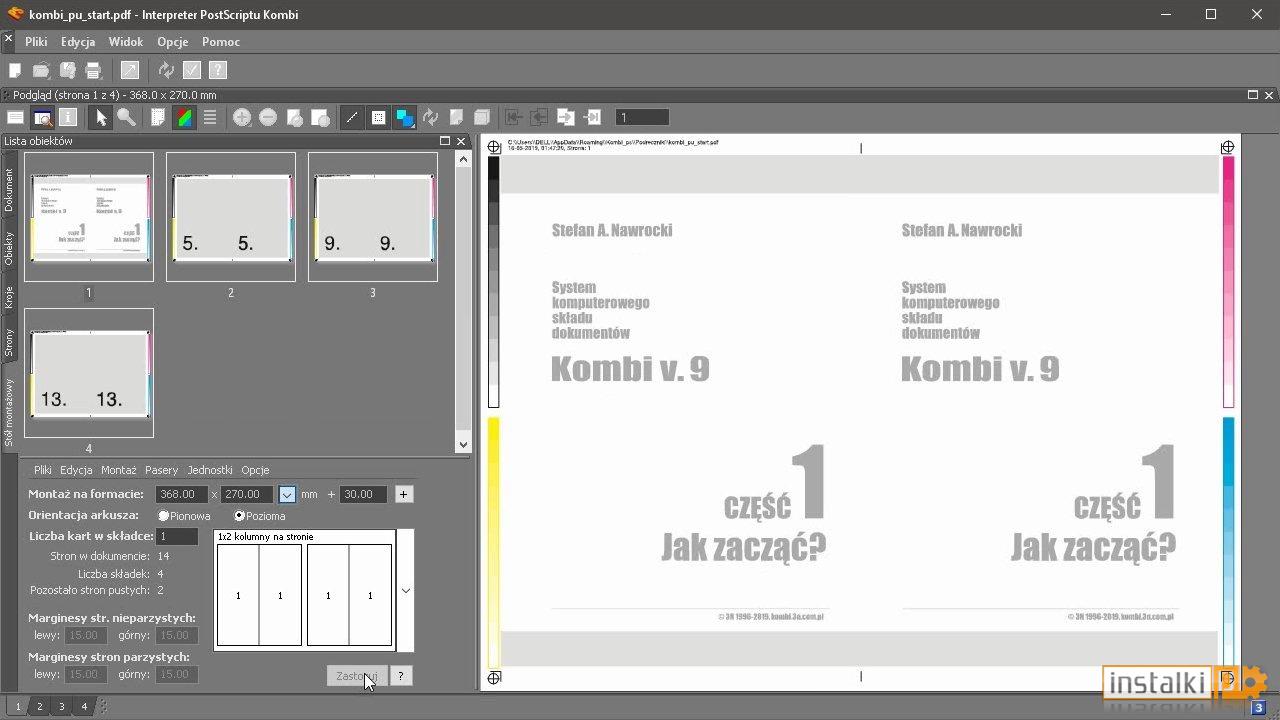The height and width of the screenshot is (720, 1280).
Task: Click the Zastosuj button
Action: point(357,676)
